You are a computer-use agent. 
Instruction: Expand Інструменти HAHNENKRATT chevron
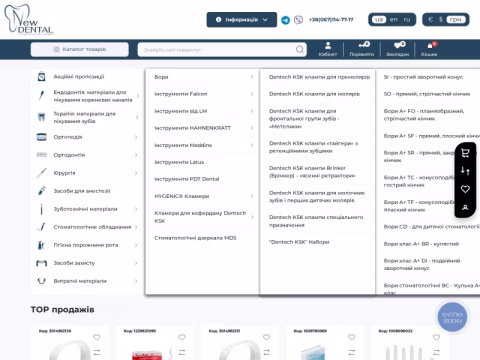[x=252, y=128]
